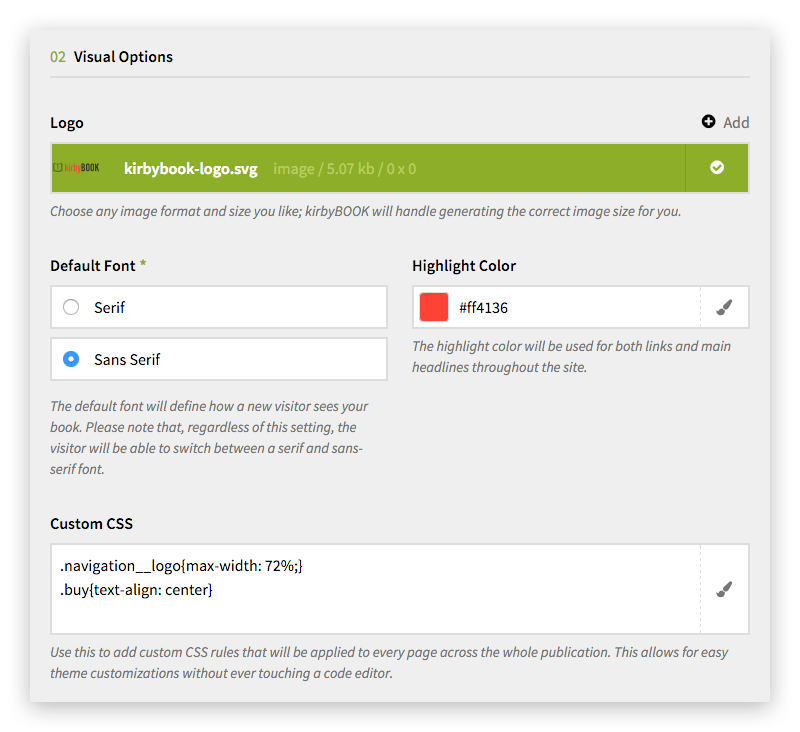Click the Sans Serif option label
The width and height of the screenshot is (800, 732).
click(127, 360)
